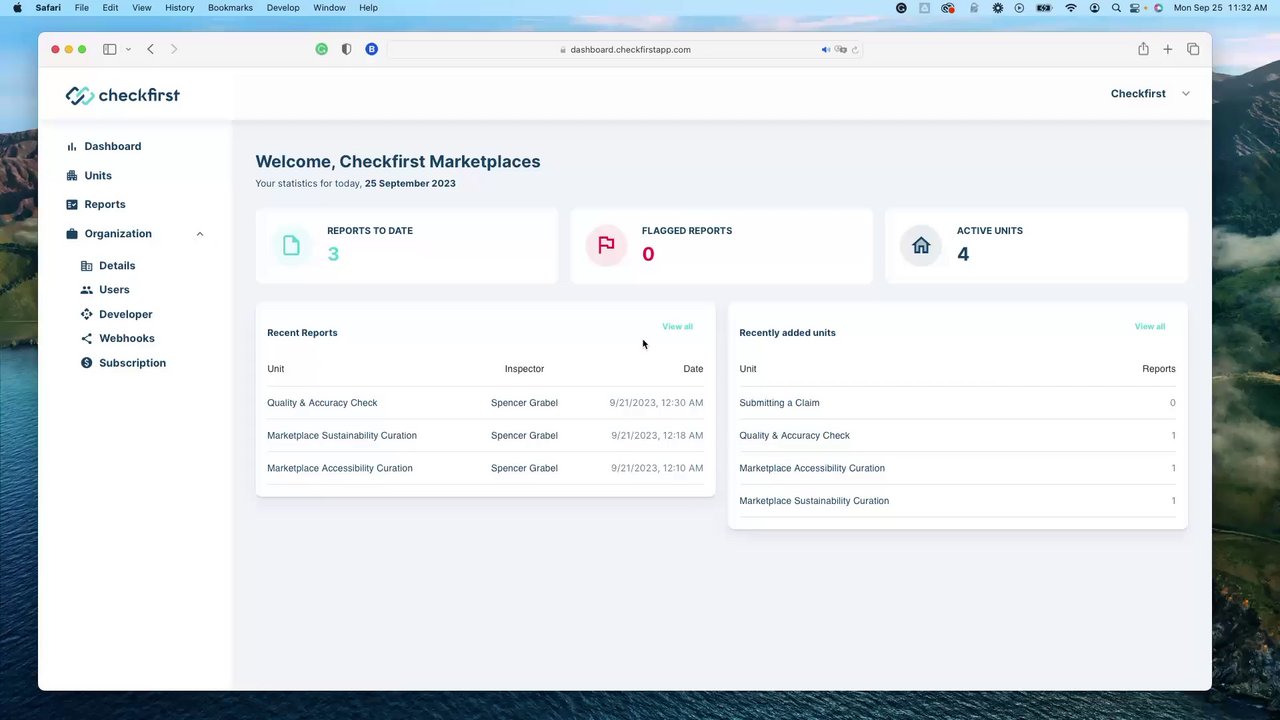Open Safari's Share button

pos(1143,49)
